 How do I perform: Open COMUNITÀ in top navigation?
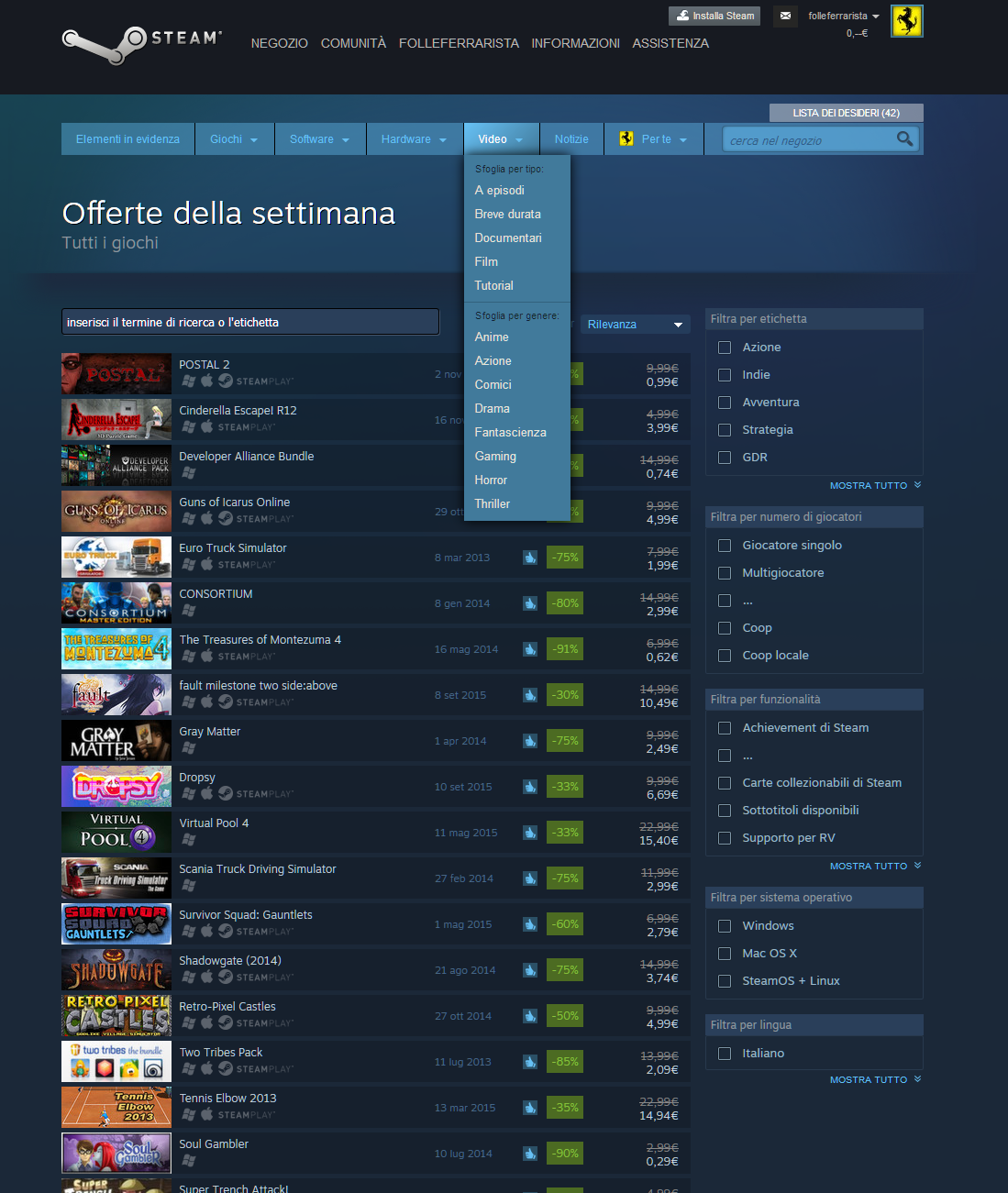pyautogui.click(x=353, y=43)
